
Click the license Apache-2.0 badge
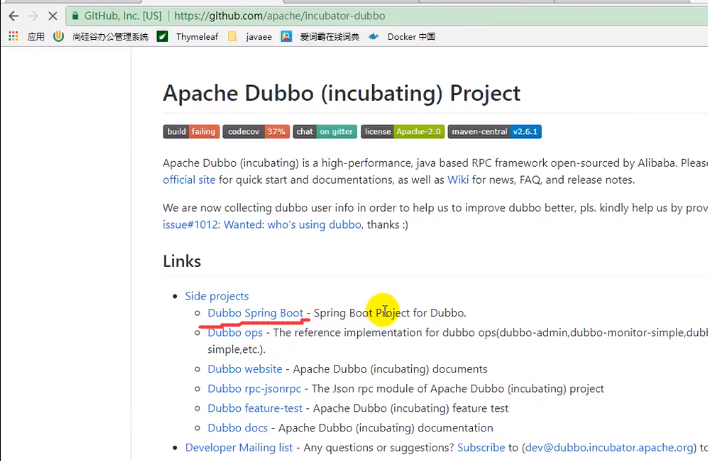click(403, 131)
